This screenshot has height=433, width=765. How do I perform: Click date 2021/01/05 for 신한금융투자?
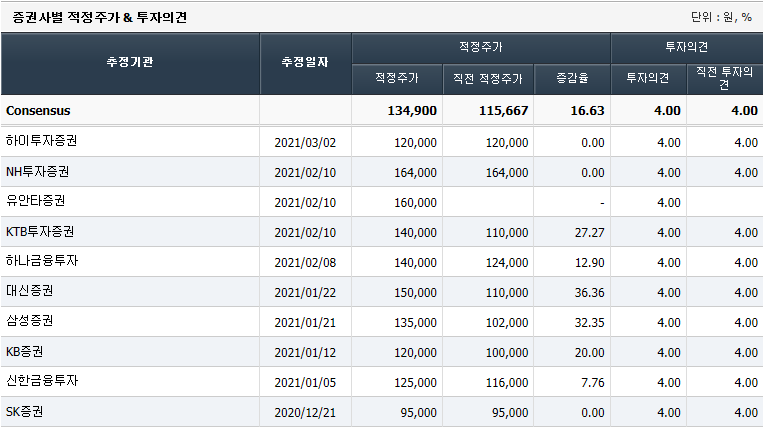point(305,383)
